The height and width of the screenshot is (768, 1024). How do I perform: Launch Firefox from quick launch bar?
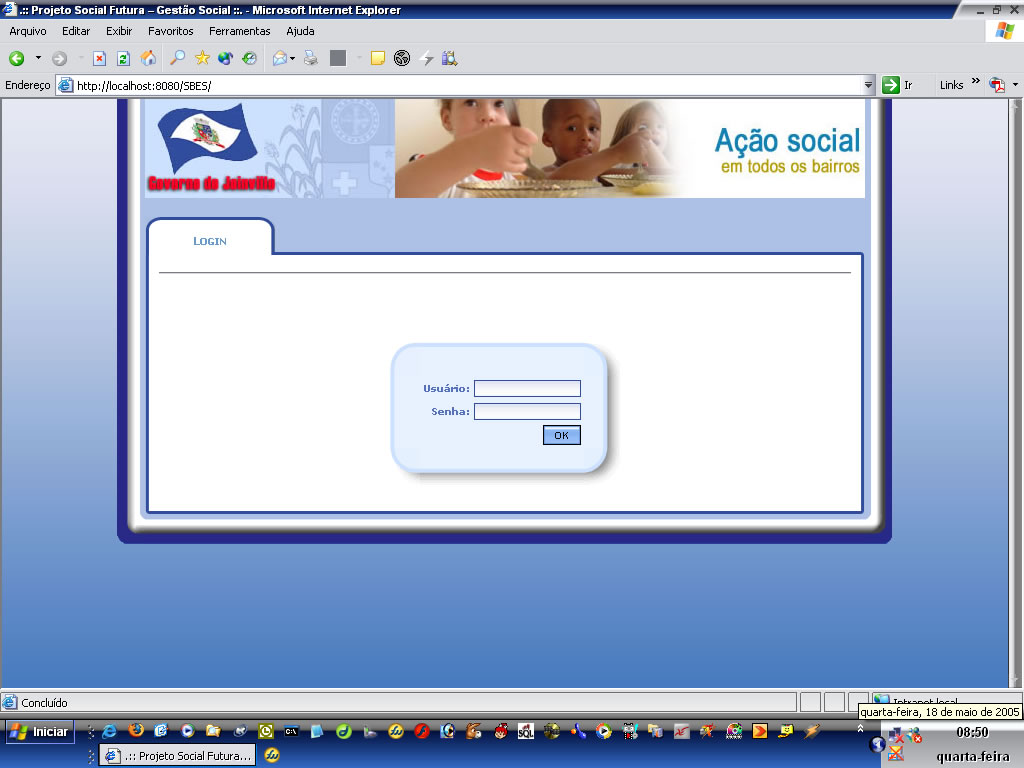tap(136, 731)
